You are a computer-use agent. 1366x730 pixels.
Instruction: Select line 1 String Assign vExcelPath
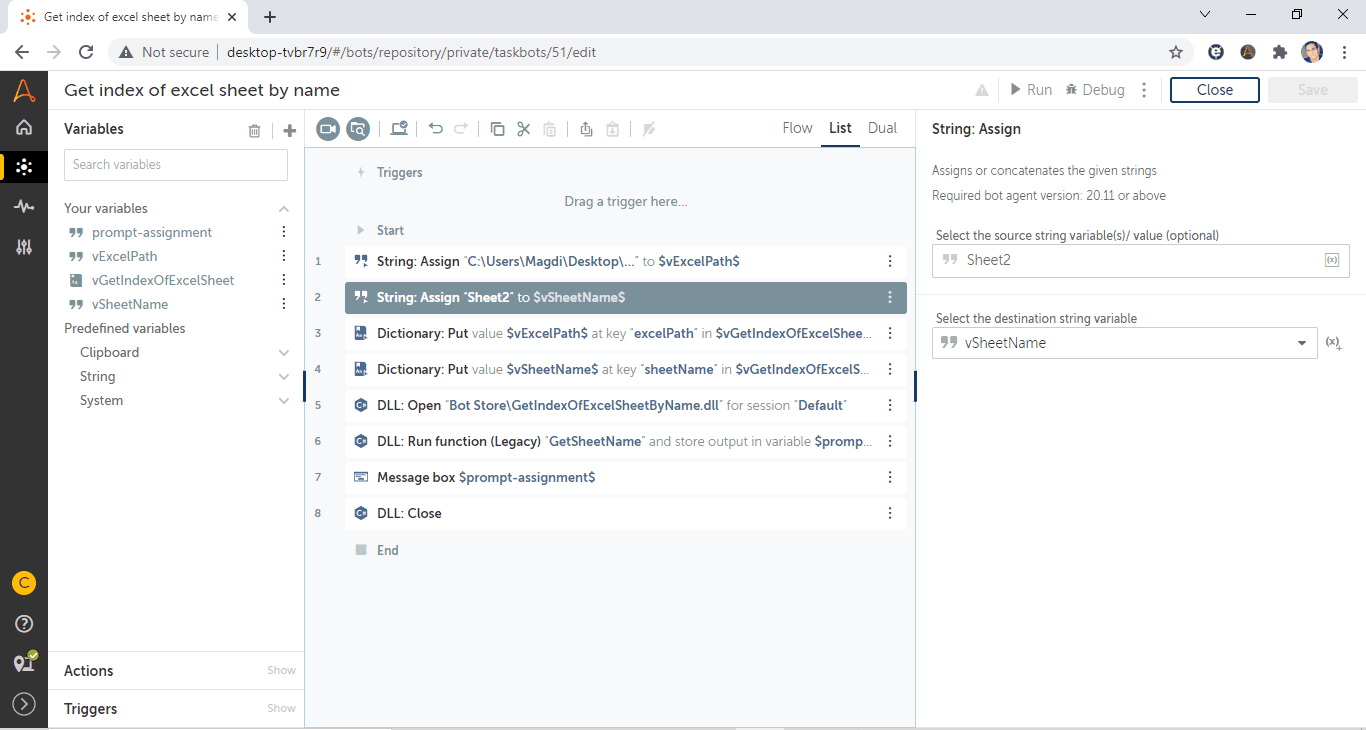[x=626, y=261]
